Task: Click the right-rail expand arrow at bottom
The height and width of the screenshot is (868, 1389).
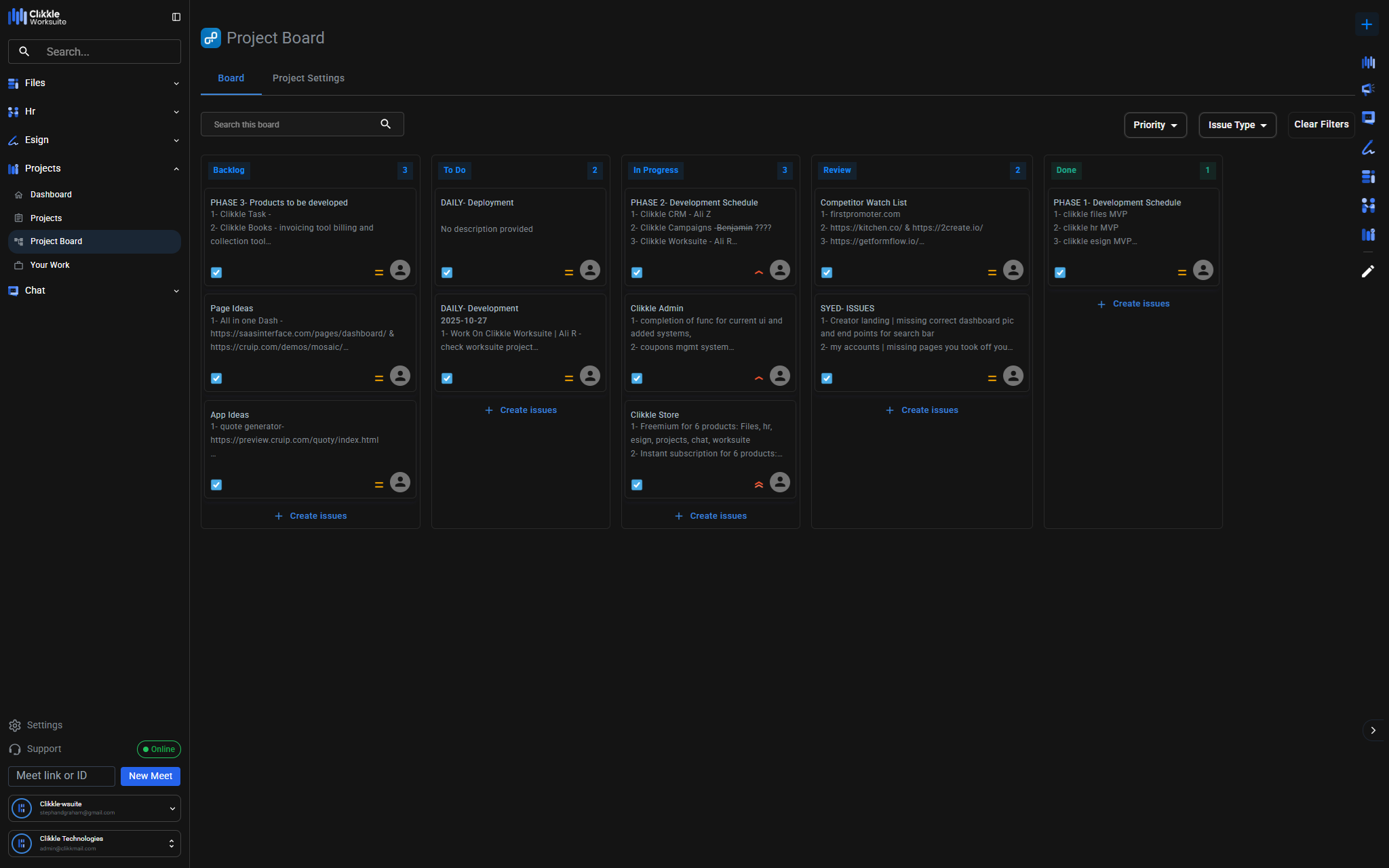Action: [1373, 730]
